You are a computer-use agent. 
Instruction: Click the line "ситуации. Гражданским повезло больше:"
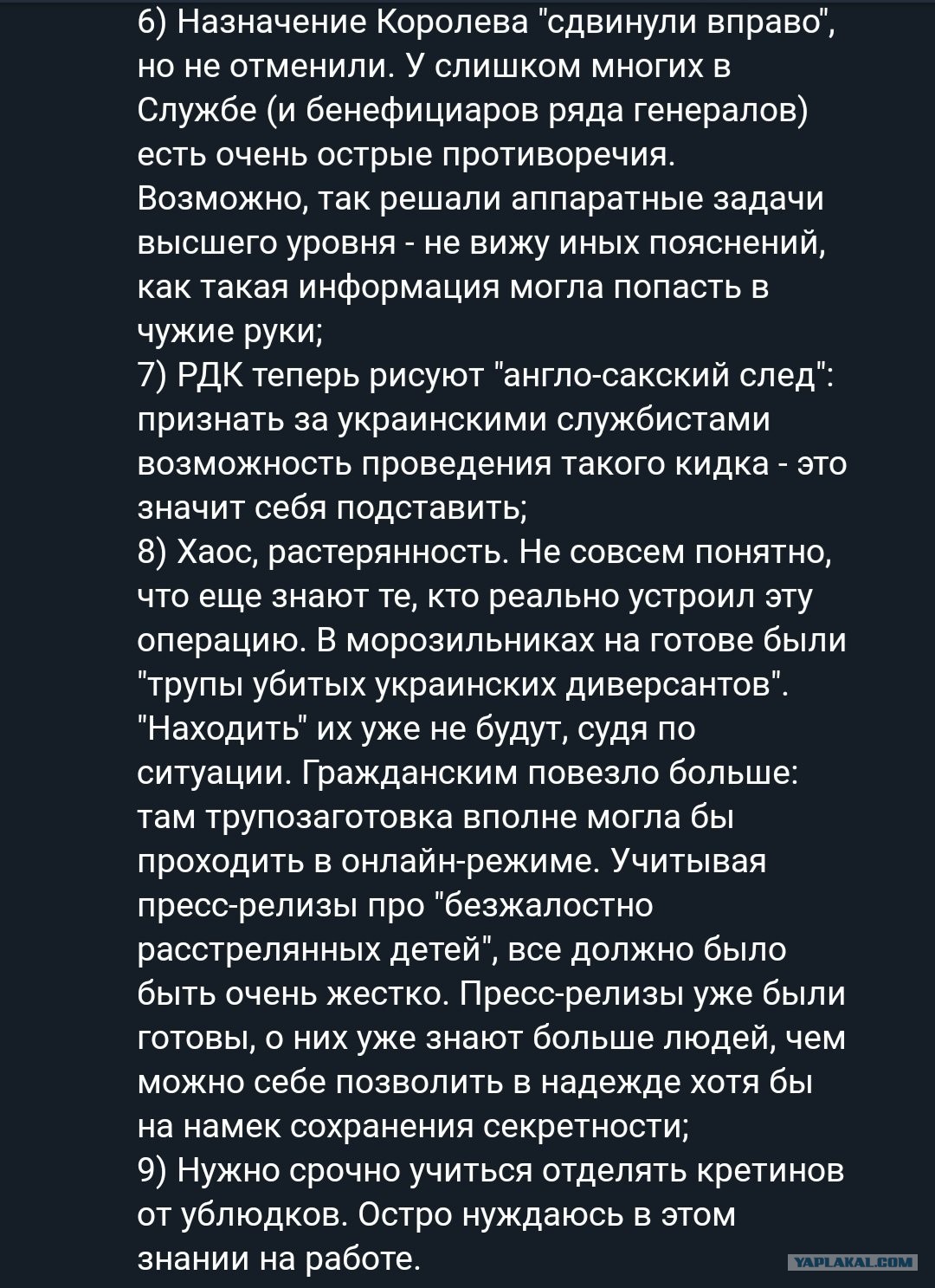467,773
